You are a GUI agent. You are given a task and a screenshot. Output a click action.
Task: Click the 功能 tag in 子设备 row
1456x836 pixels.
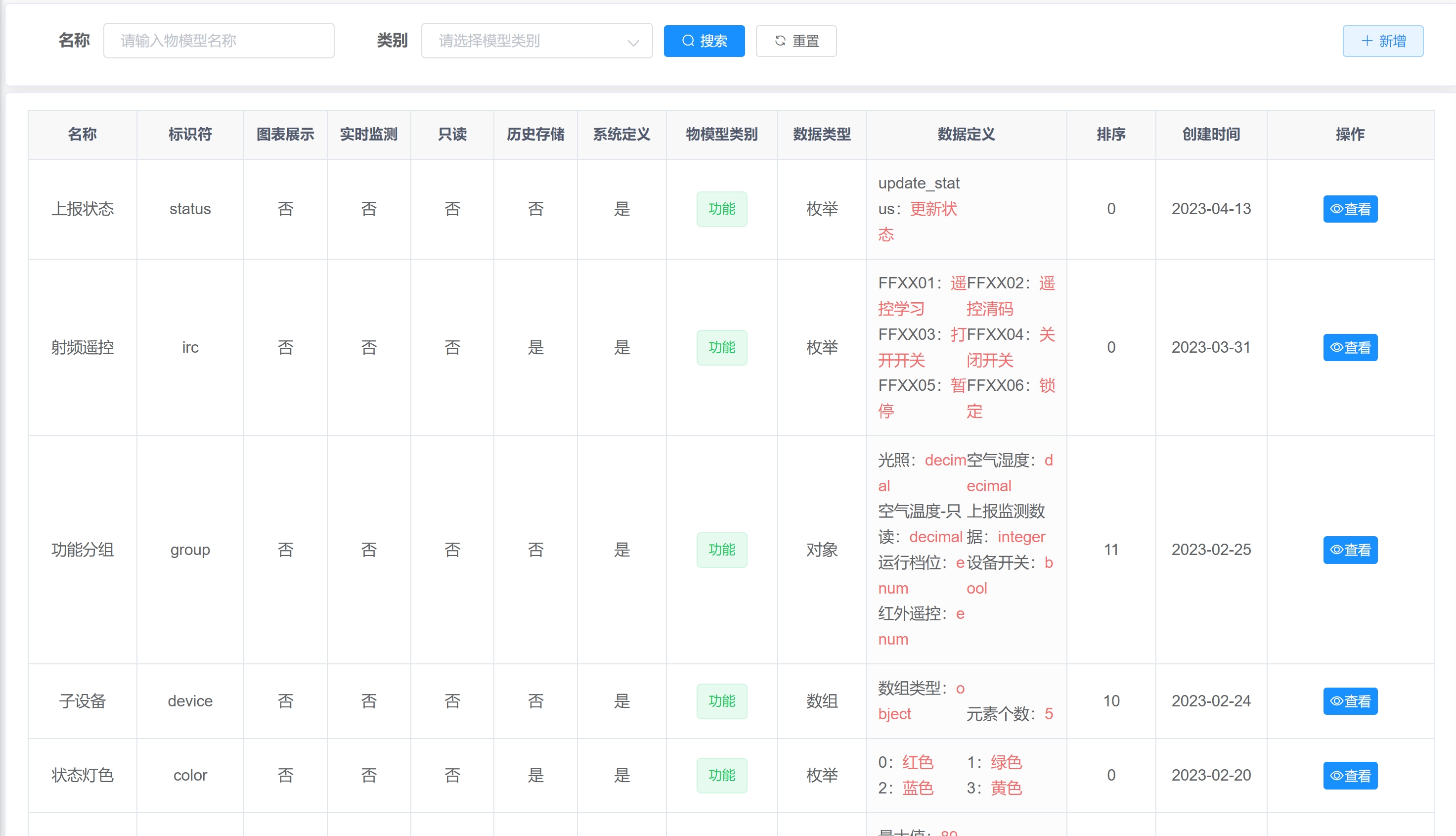(722, 701)
